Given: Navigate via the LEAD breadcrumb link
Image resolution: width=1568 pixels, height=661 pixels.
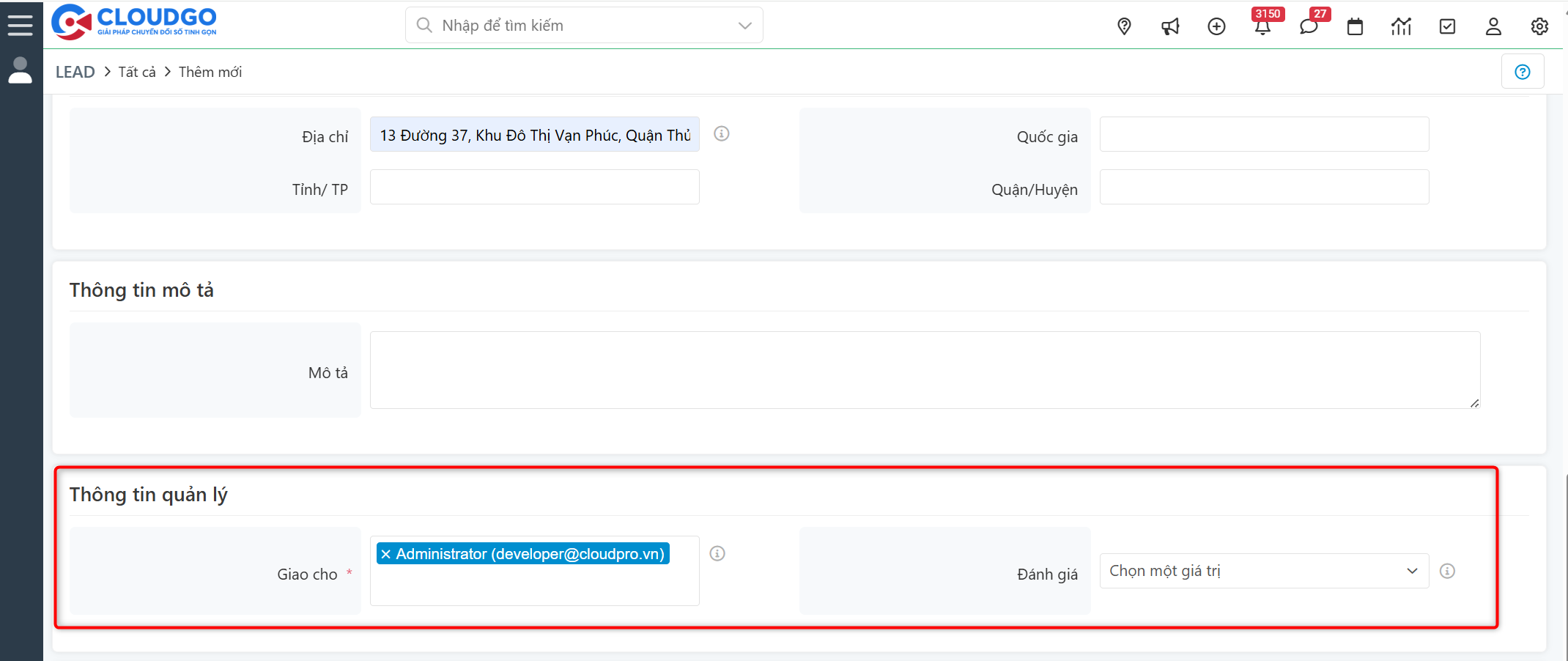Looking at the screenshot, I should tap(75, 71).
